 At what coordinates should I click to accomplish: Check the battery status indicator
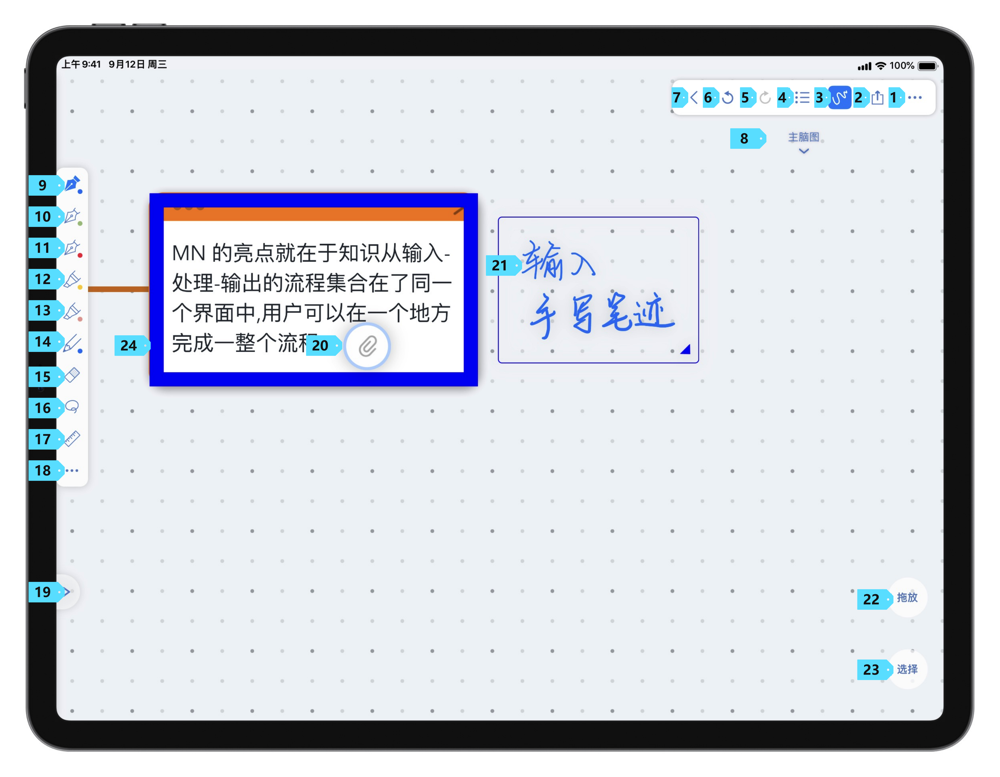(928, 66)
